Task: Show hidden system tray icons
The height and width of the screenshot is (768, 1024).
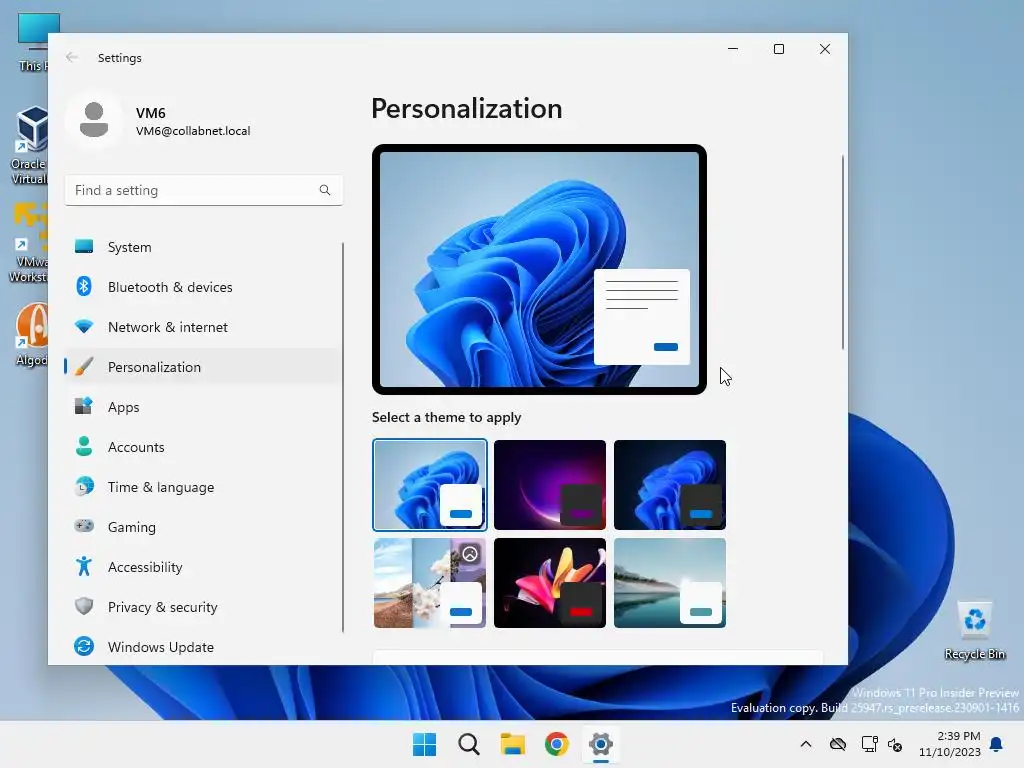Action: (x=806, y=744)
